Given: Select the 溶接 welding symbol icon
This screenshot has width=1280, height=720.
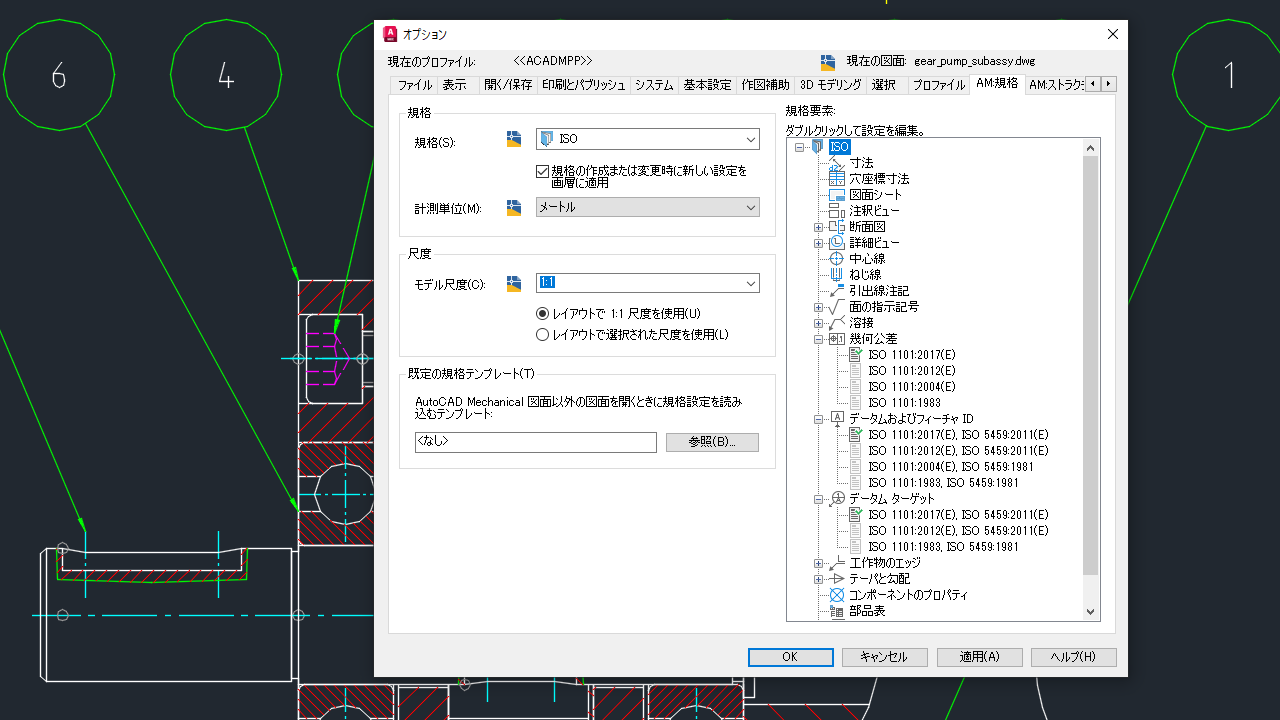Looking at the screenshot, I should (837, 323).
